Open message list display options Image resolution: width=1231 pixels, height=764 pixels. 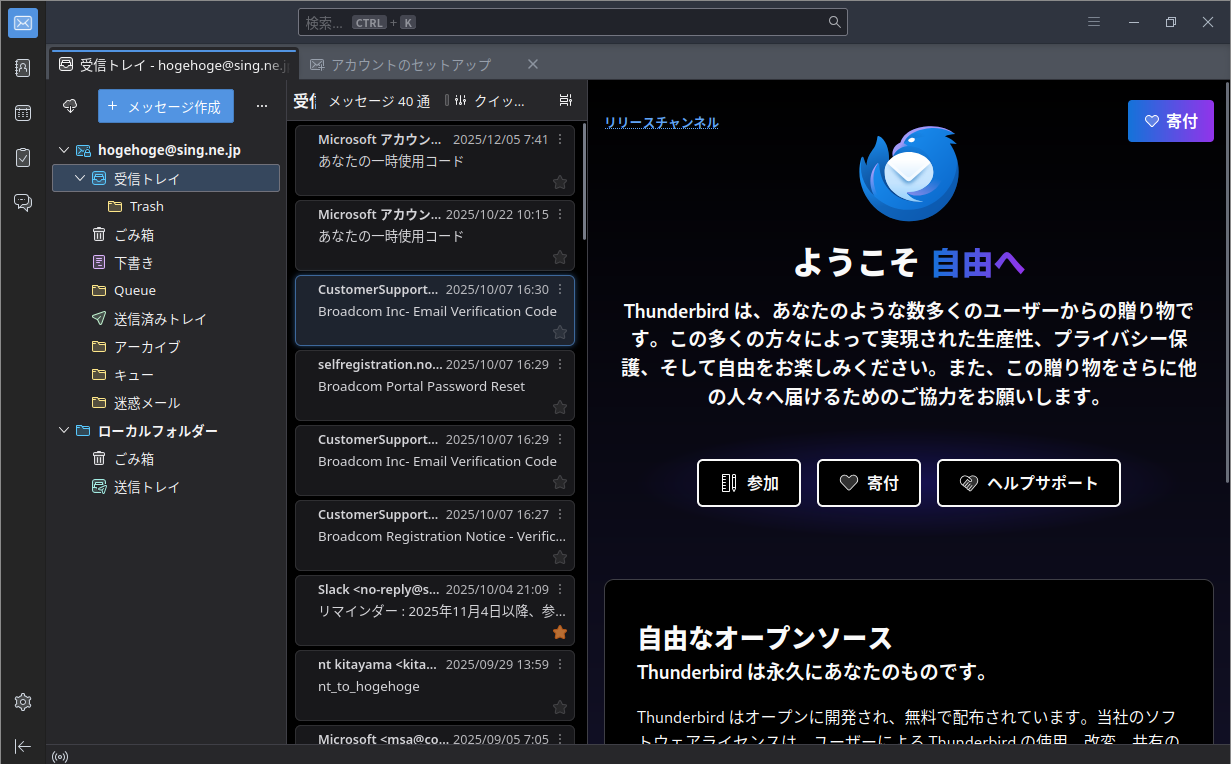tap(566, 101)
